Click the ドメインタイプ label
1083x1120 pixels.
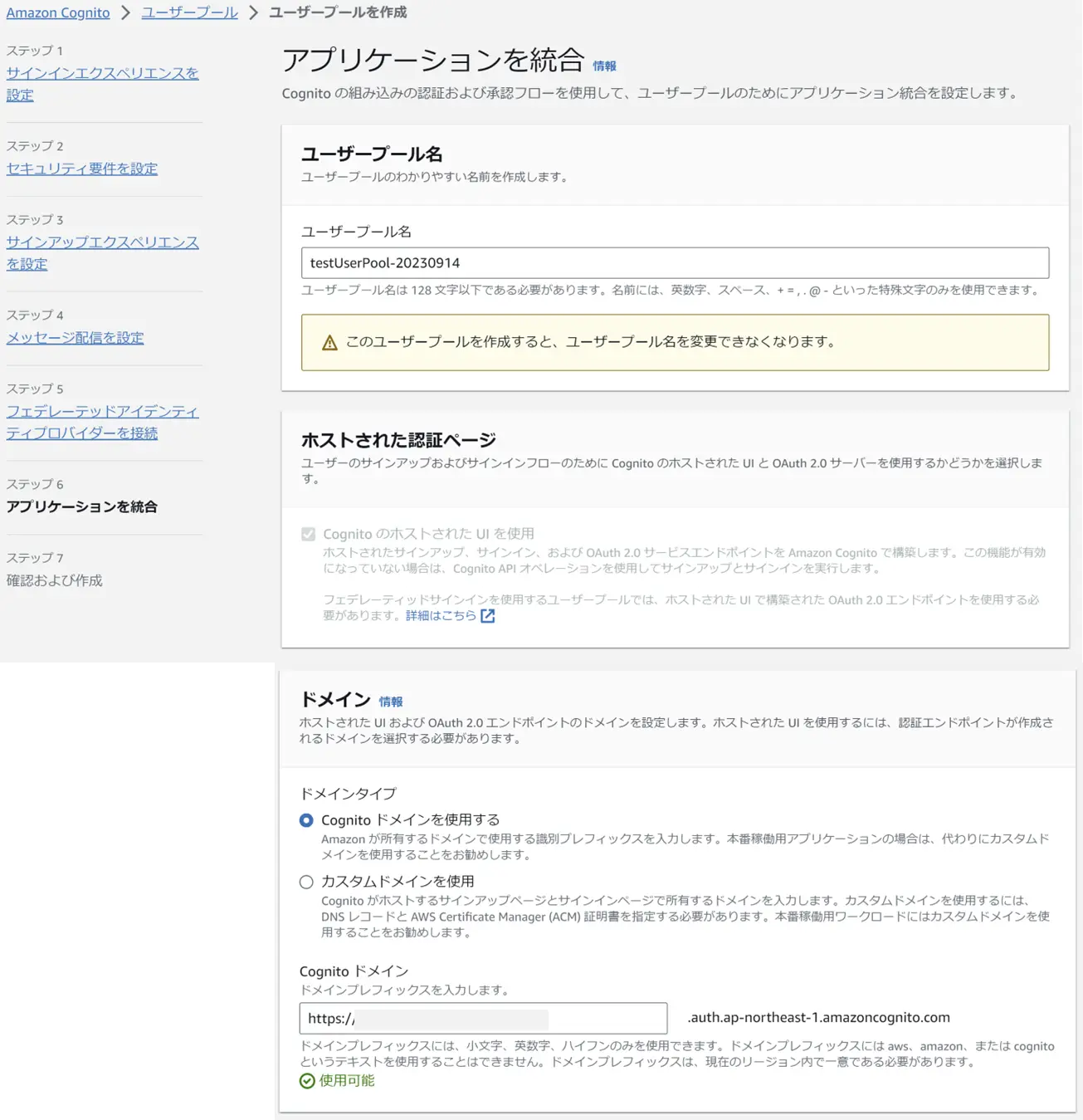[x=348, y=794]
